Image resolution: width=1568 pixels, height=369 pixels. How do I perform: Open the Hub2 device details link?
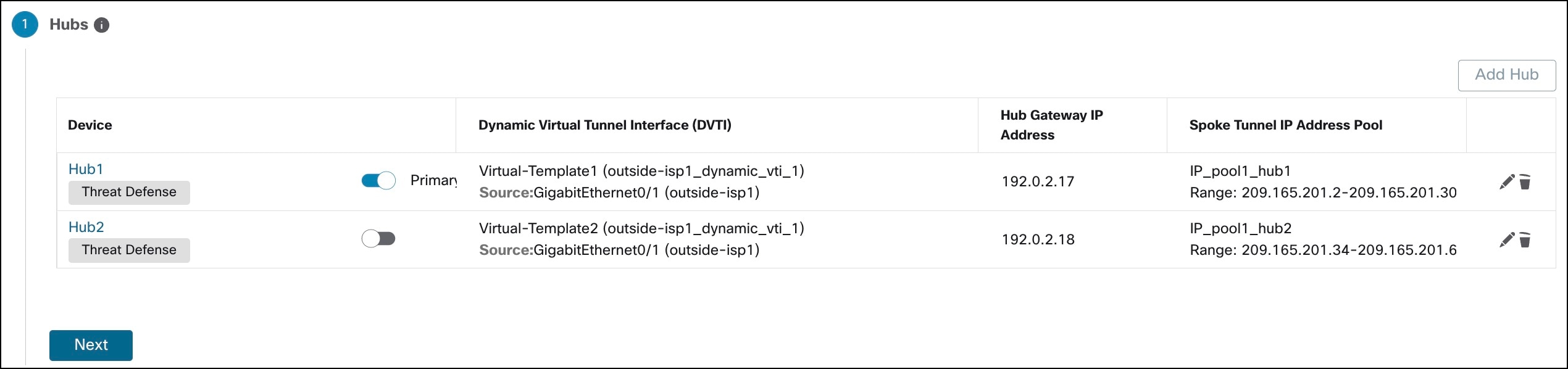(85, 227)
